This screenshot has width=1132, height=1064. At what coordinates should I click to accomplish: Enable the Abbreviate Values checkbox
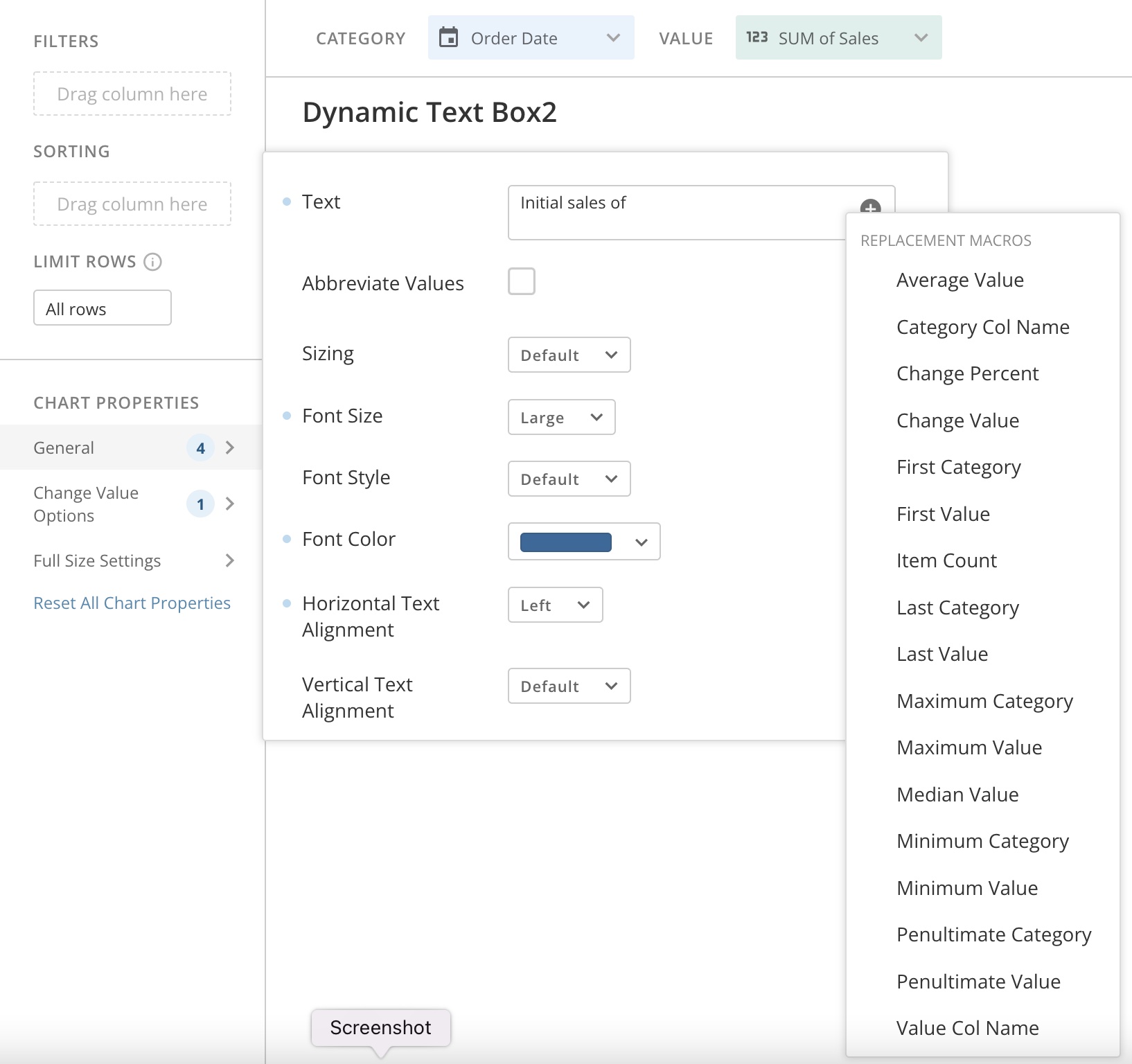coord(522,281)
